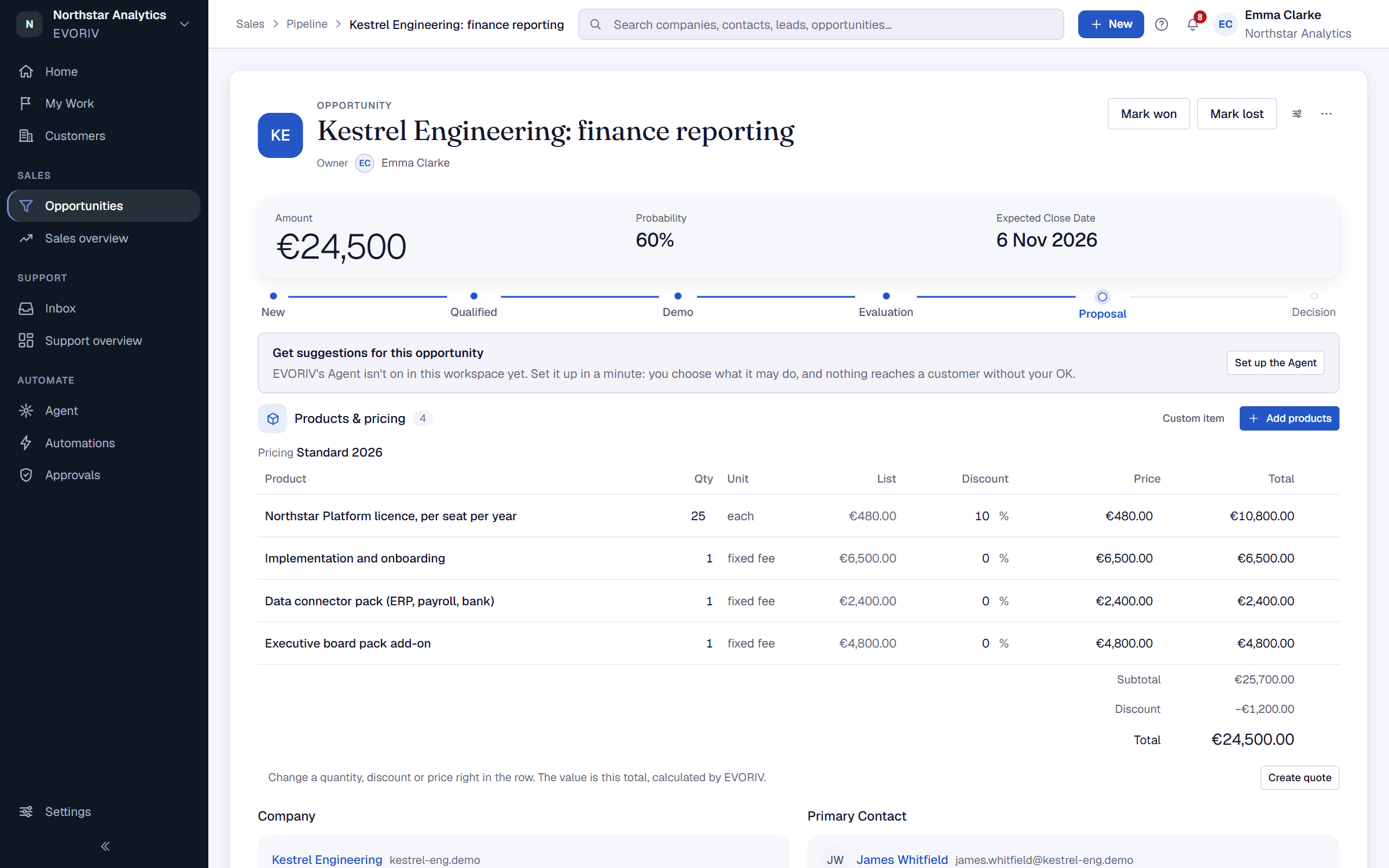Click Custom item link
Viewport: 1389px width, 868px height.
point(1193,418)
